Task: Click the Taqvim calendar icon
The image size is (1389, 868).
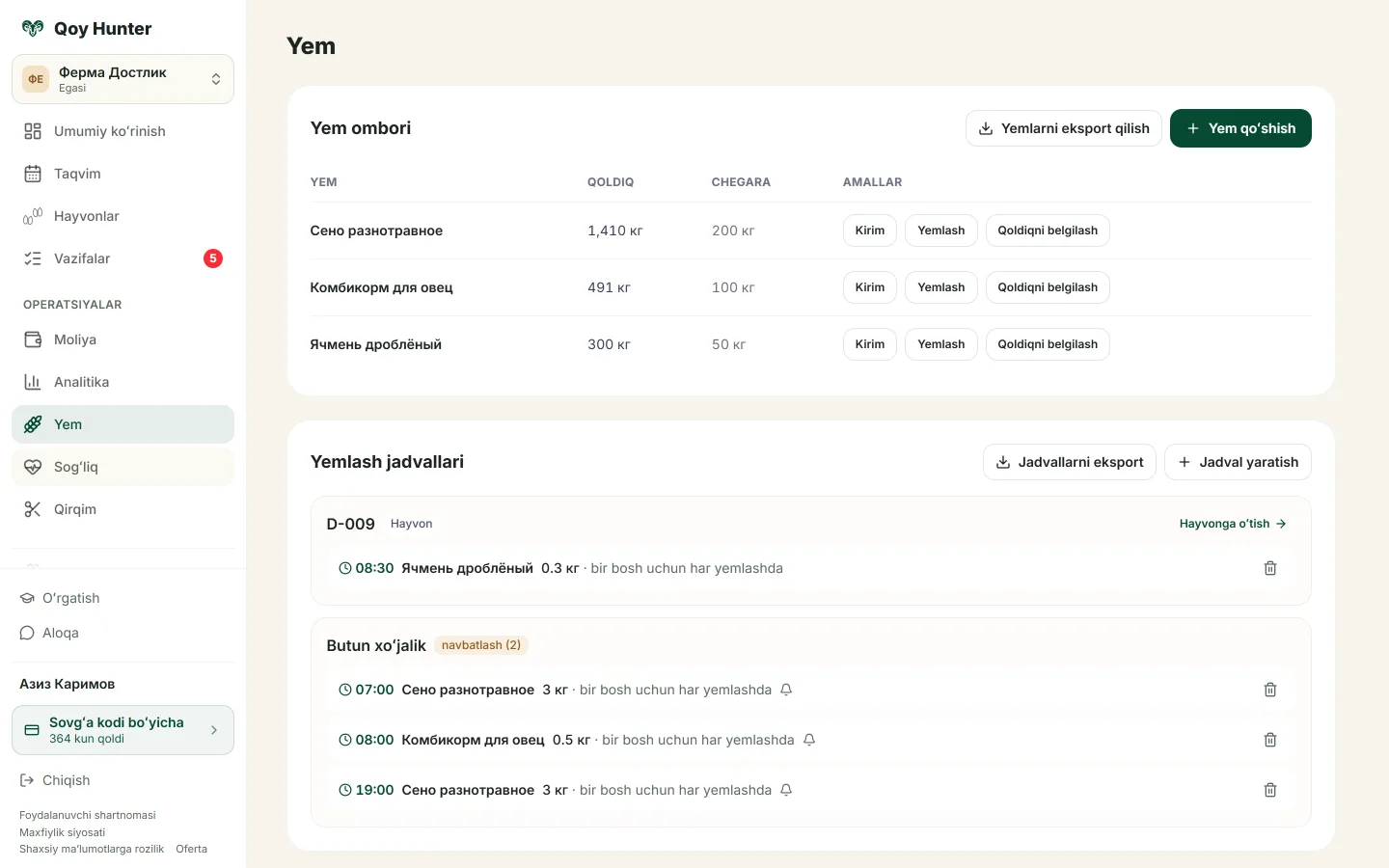Action: click(33, 174)
